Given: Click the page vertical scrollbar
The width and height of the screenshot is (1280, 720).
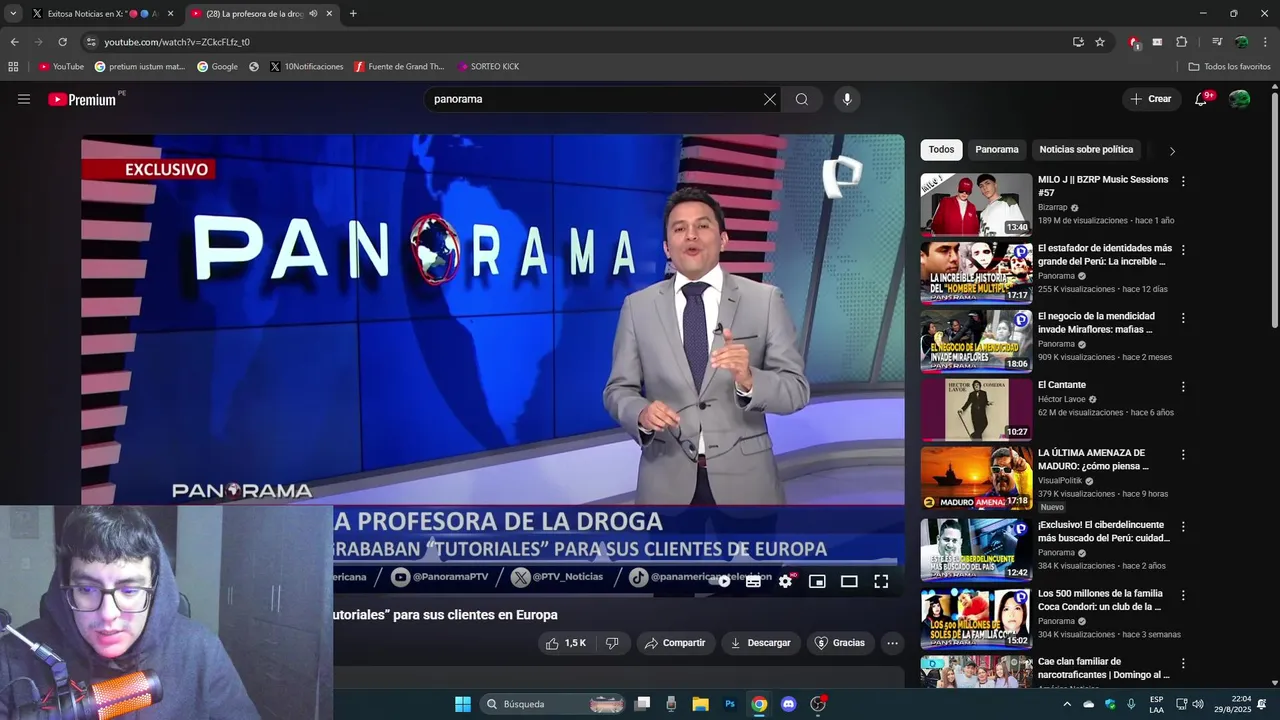Looking at the screenshot, I should (x=1274, y=210).
